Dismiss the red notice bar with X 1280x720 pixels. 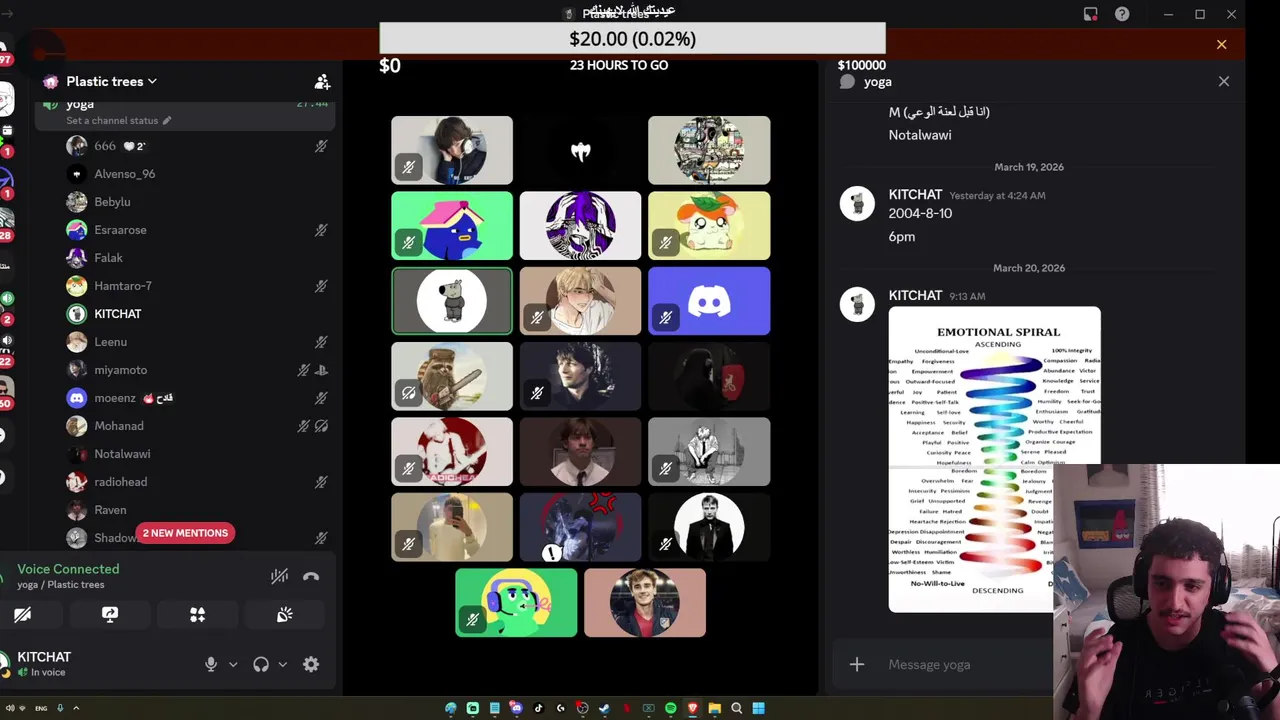(1221, 44)
